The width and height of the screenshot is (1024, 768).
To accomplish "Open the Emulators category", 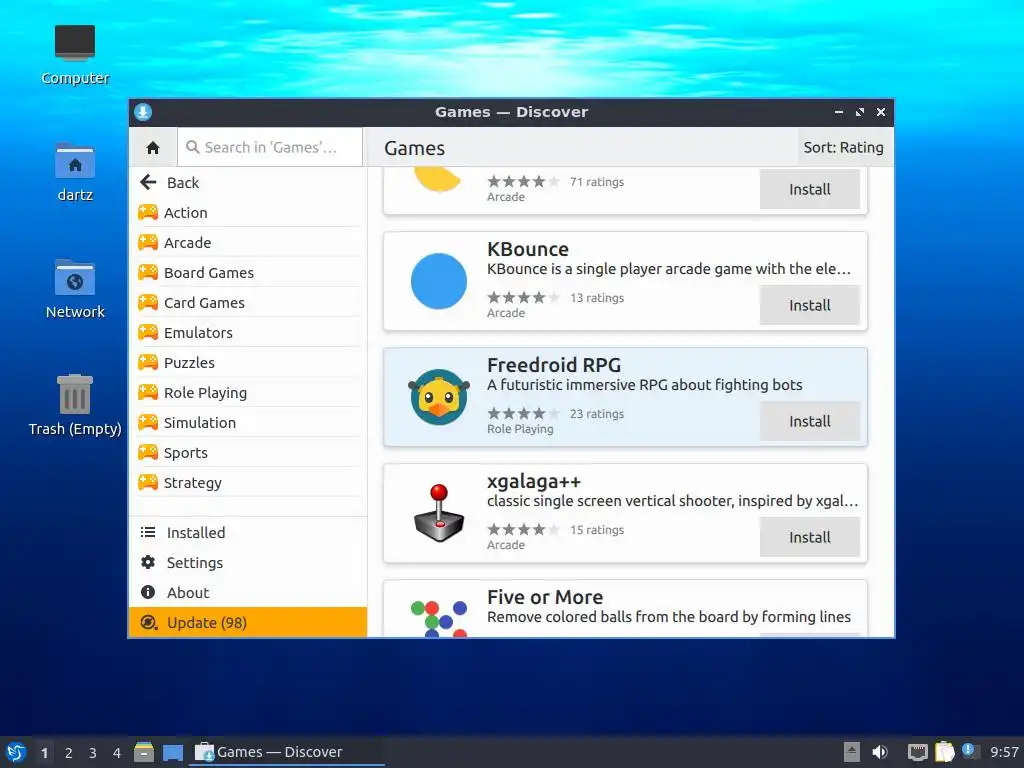I will click(x=248, y=332).
